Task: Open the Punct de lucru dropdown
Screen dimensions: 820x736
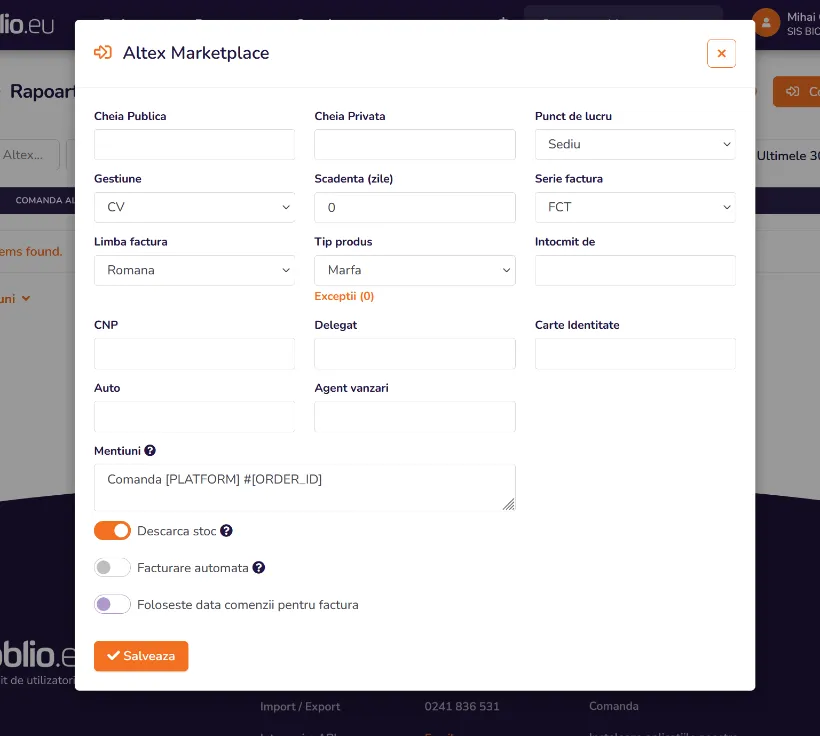Action: click(635, 144)
